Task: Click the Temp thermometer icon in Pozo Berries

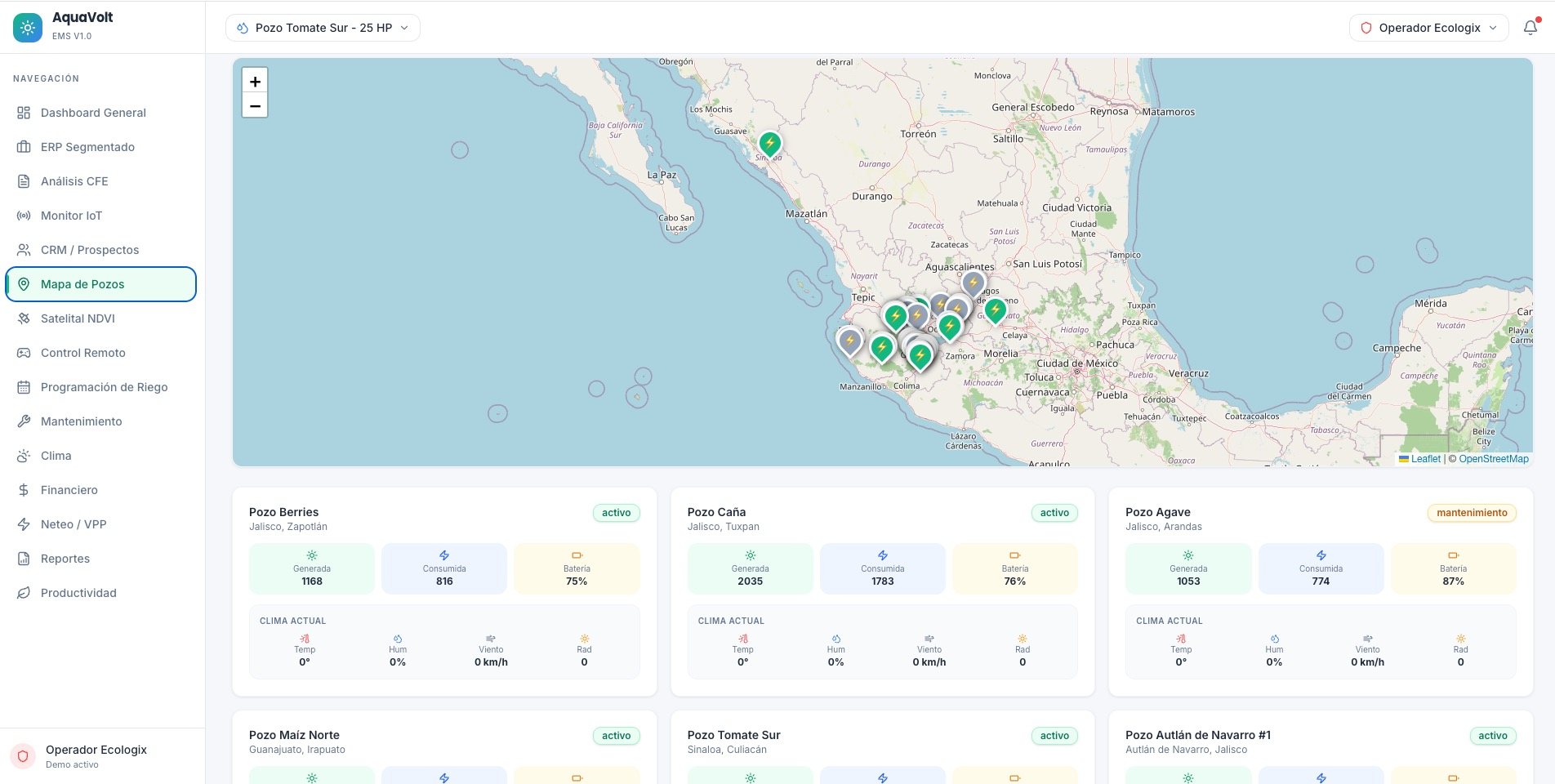Action: pos(305,639)
